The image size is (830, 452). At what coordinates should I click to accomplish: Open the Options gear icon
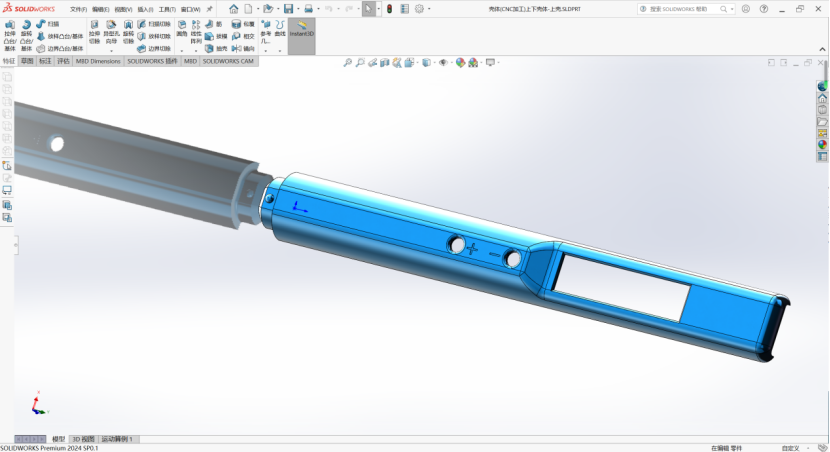pos(420,9)
